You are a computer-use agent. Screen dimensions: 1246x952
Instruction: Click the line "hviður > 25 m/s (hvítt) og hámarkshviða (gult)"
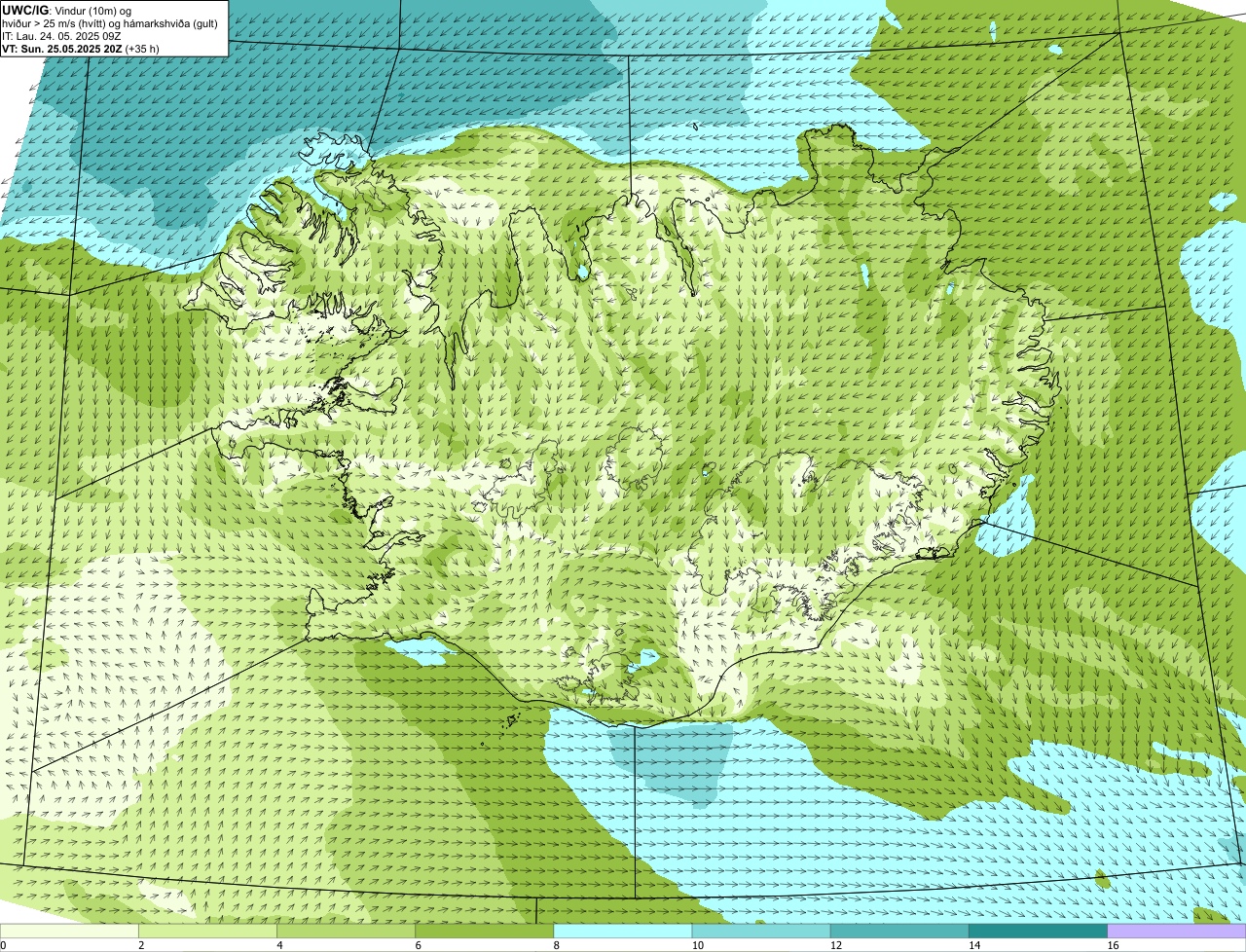coord(110,22)
